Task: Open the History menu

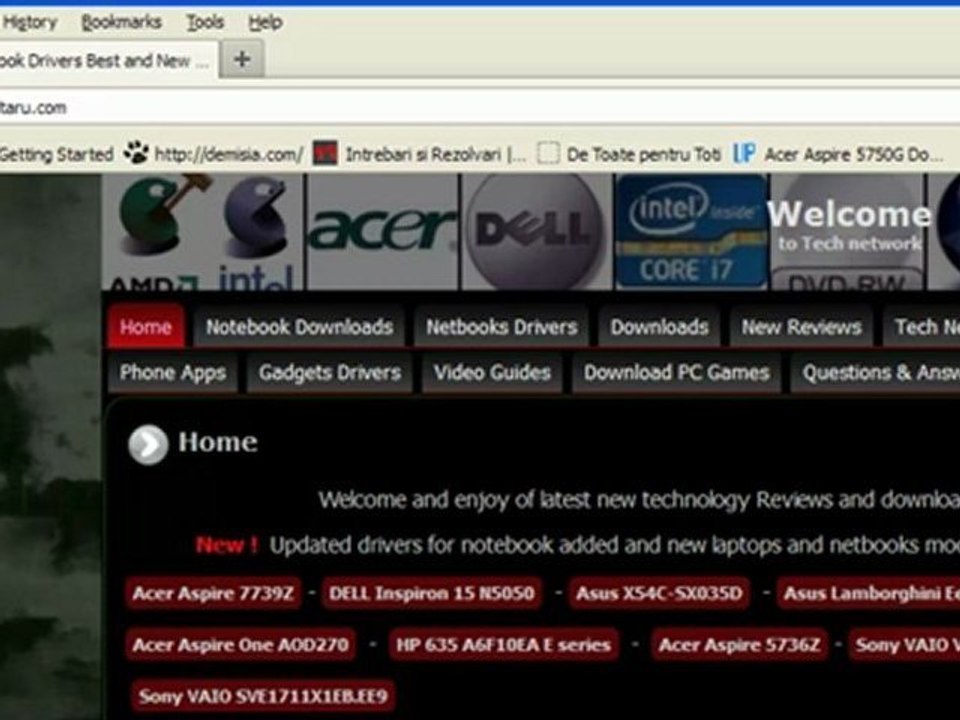Action: point(29,23)
